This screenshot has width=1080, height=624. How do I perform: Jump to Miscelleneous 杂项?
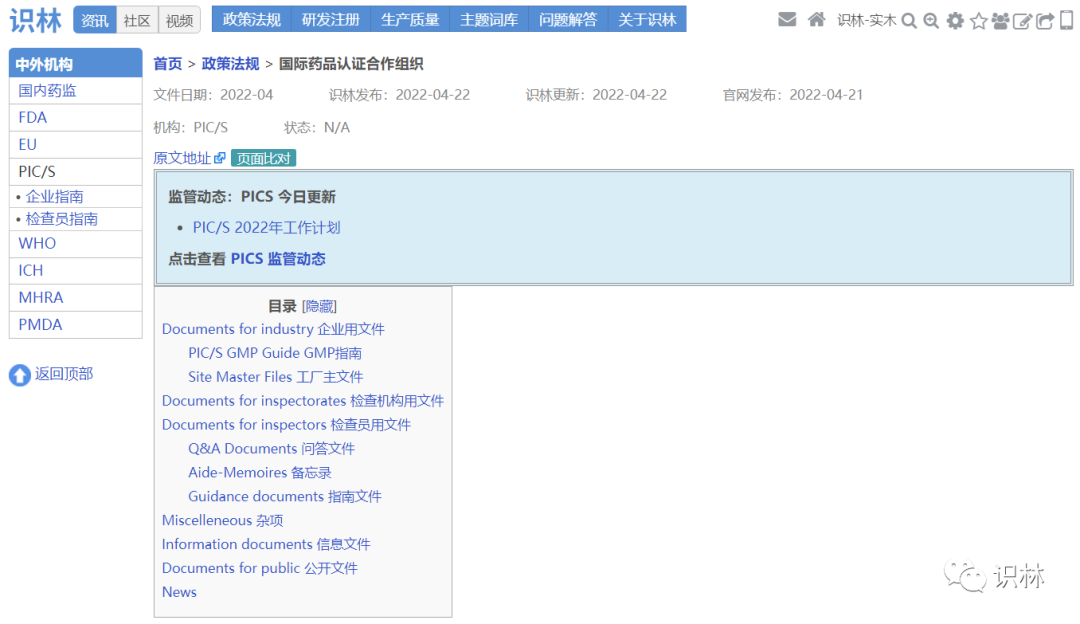coord(222,521)
